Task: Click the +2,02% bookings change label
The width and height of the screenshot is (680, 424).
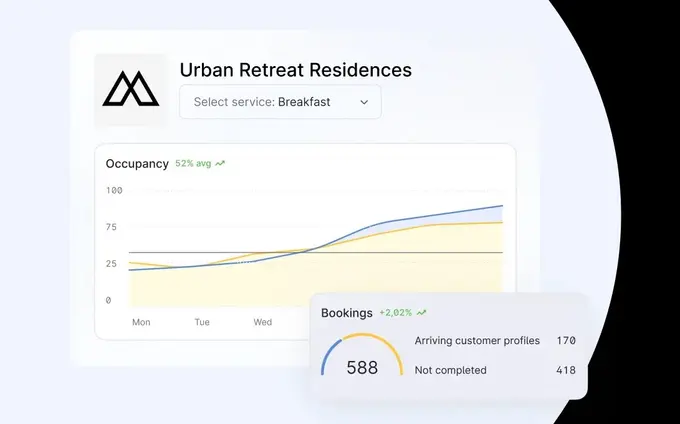Action: [x=396, y=313]
